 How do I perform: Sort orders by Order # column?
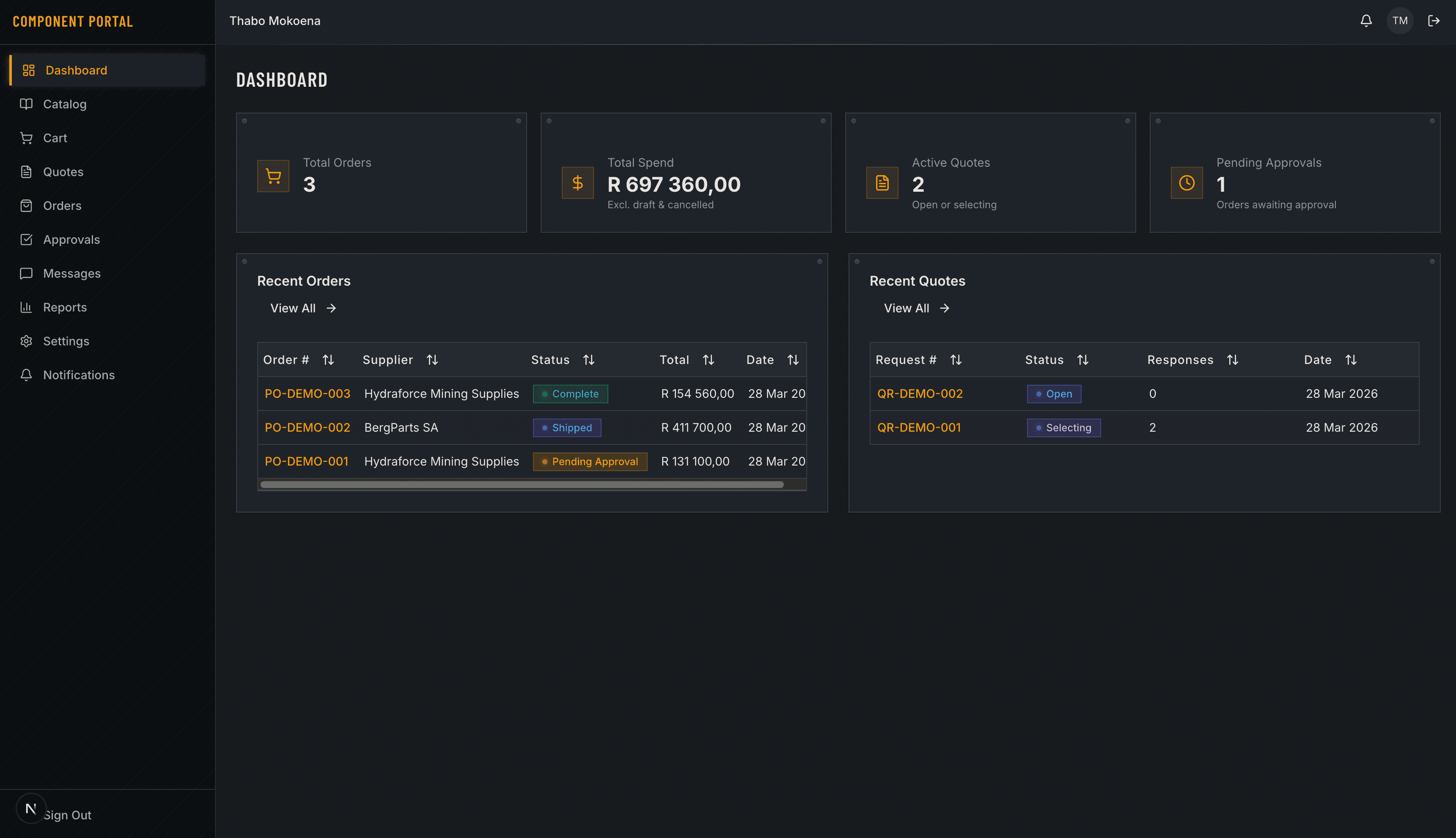(329, 359)
